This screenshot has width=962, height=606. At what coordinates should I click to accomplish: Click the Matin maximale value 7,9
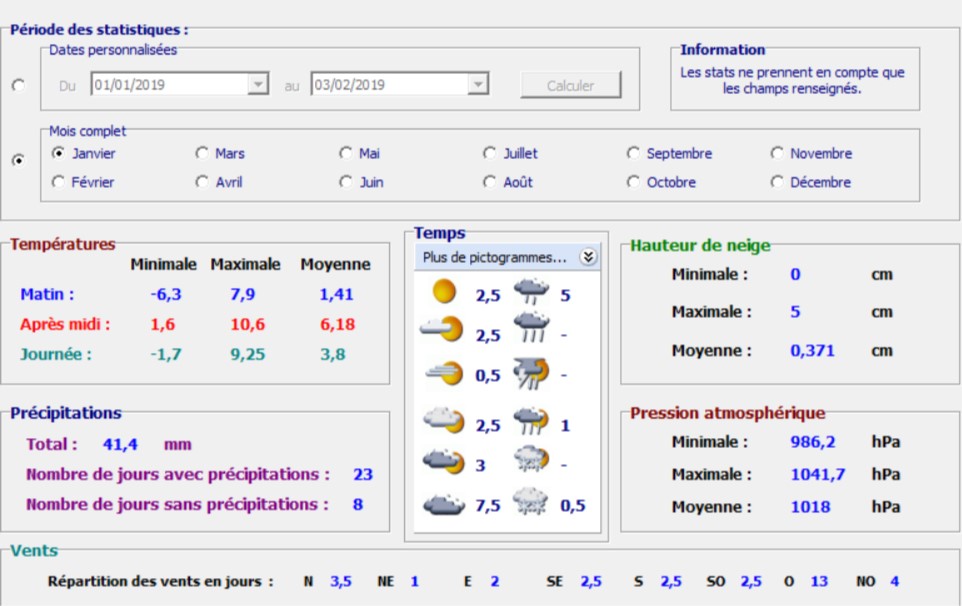point(243,294)
